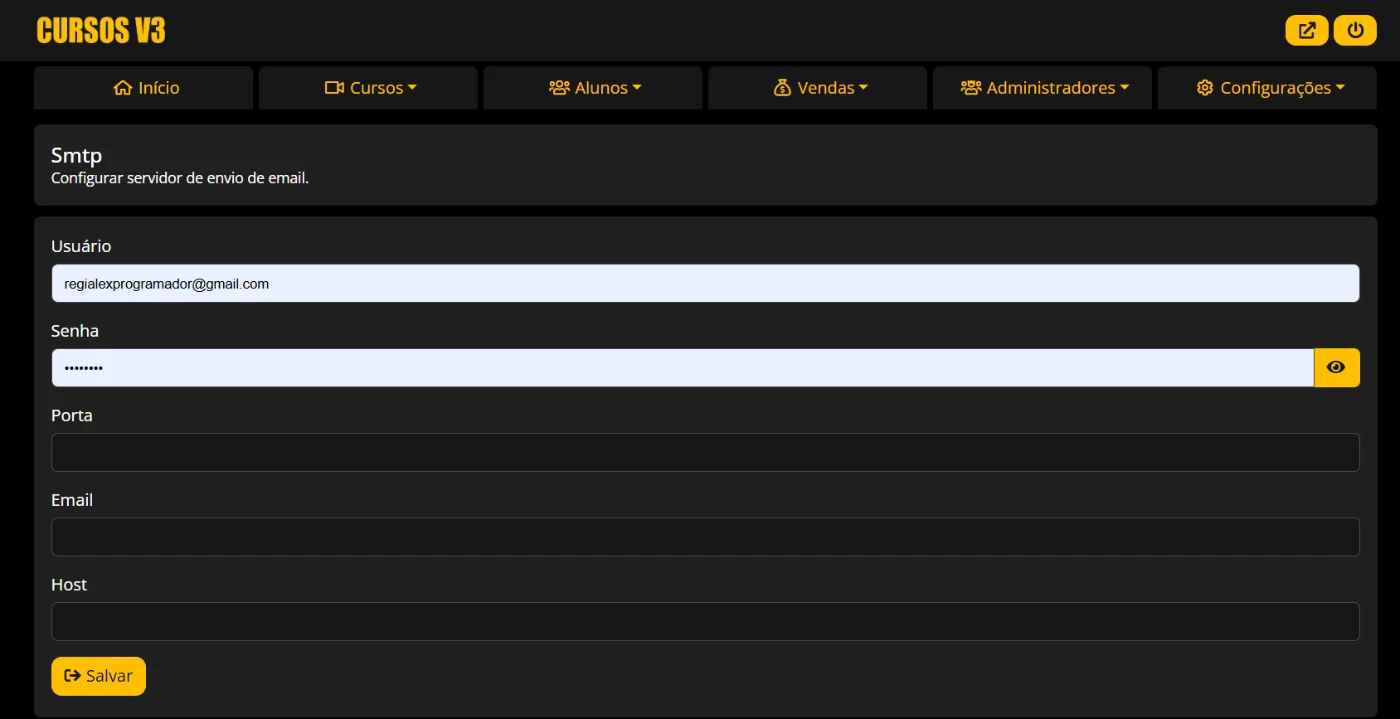Toggle password visibility with the eye button
The width and height of the screenshot is (1400, 719).
(1336, 368)
